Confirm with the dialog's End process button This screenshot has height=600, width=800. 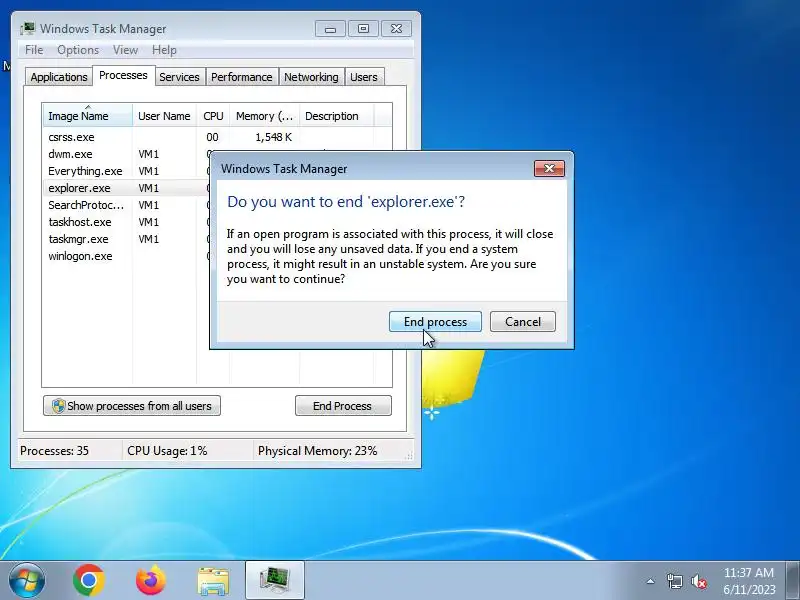point(435,321)
